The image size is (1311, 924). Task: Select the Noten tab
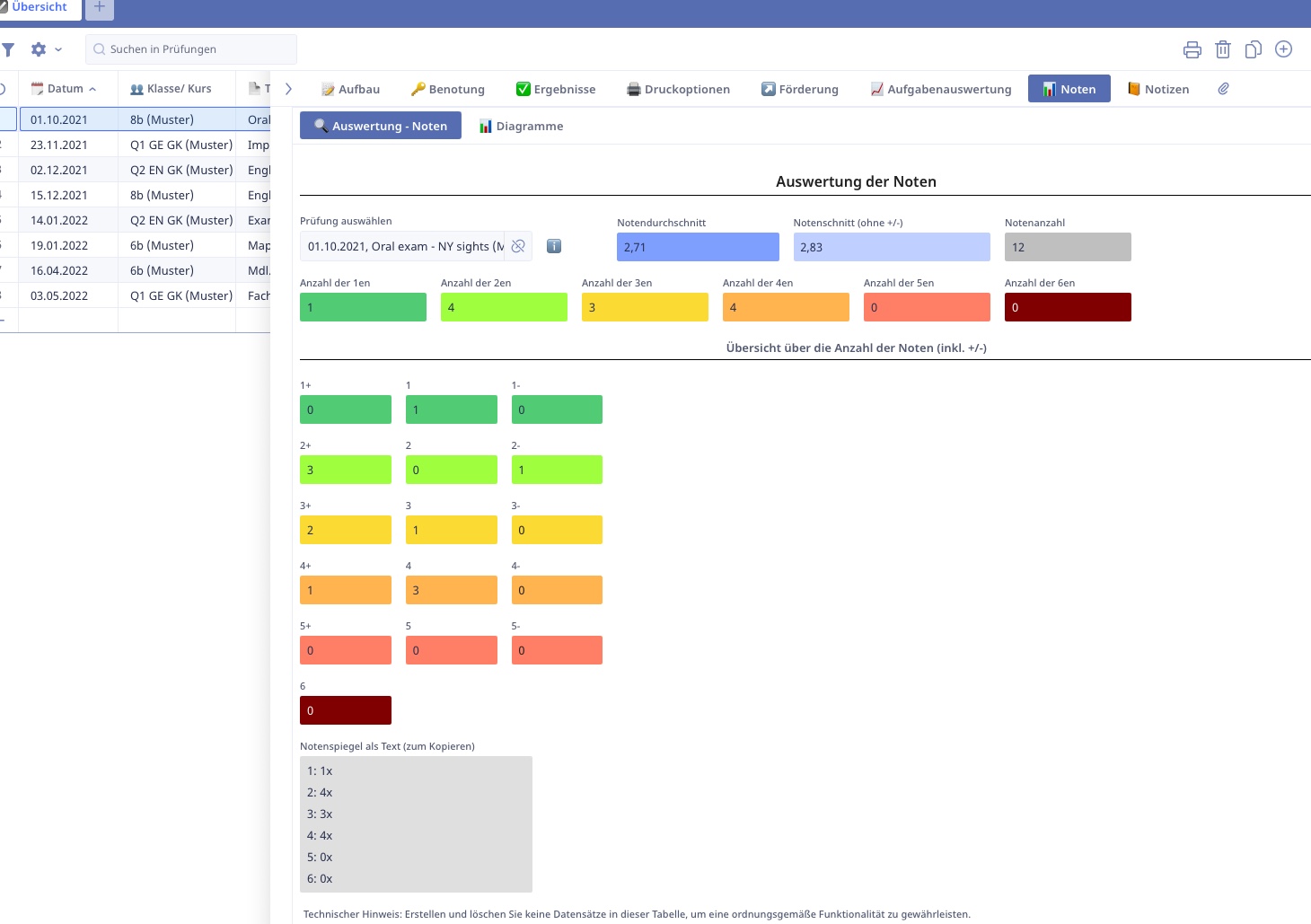pyautogui.click(x=1069, y=89)
